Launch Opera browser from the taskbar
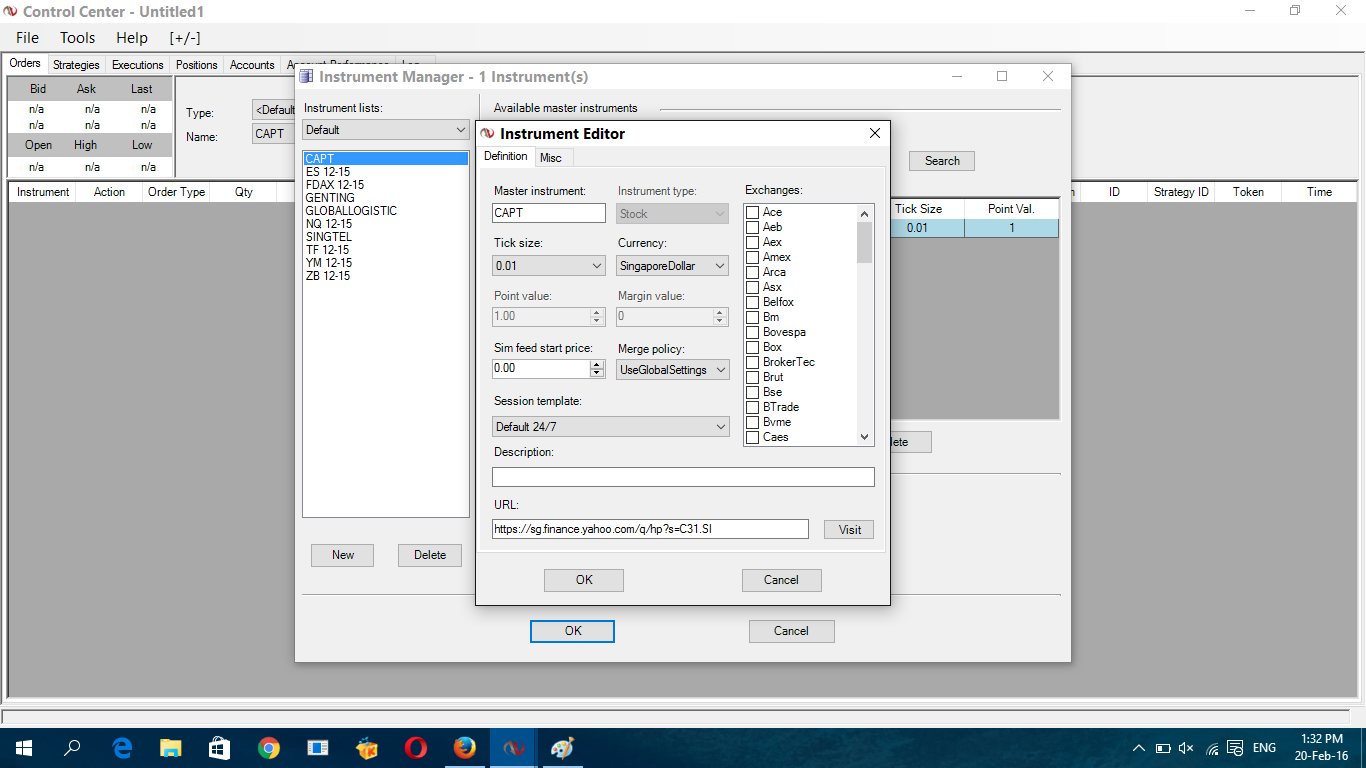1366x768 pixels. (416, 748)
